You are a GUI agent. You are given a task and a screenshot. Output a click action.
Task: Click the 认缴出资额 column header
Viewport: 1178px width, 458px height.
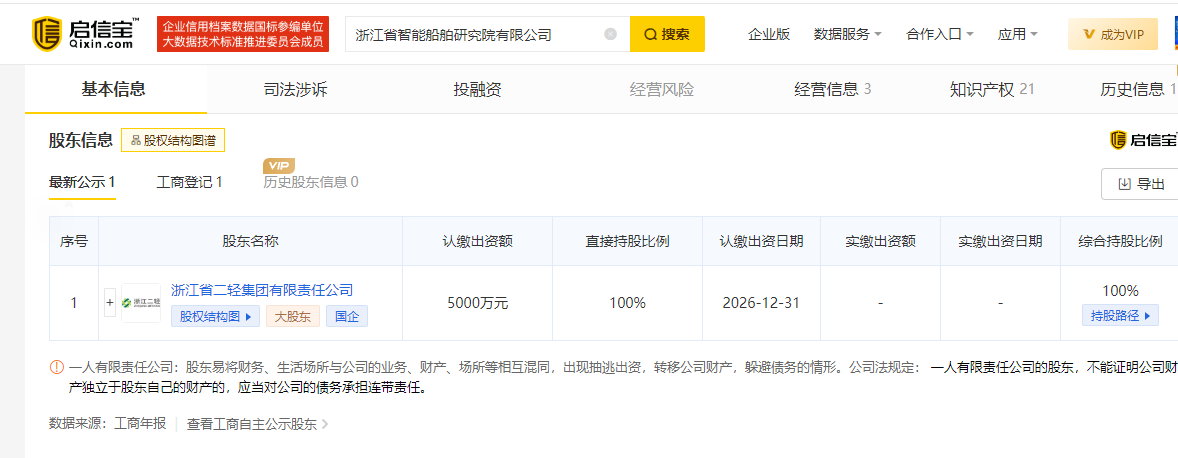tap(477, 241)
